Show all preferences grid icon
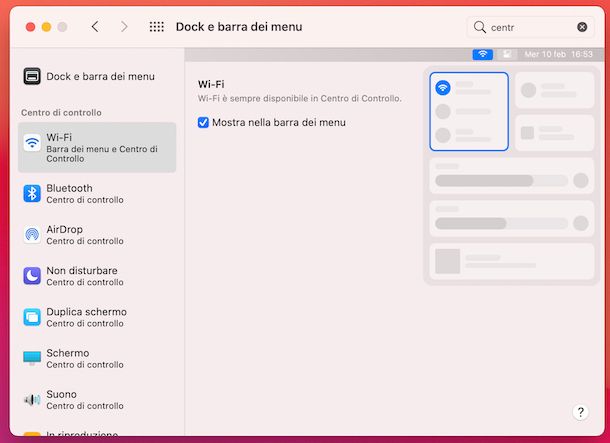 [156, 27]
